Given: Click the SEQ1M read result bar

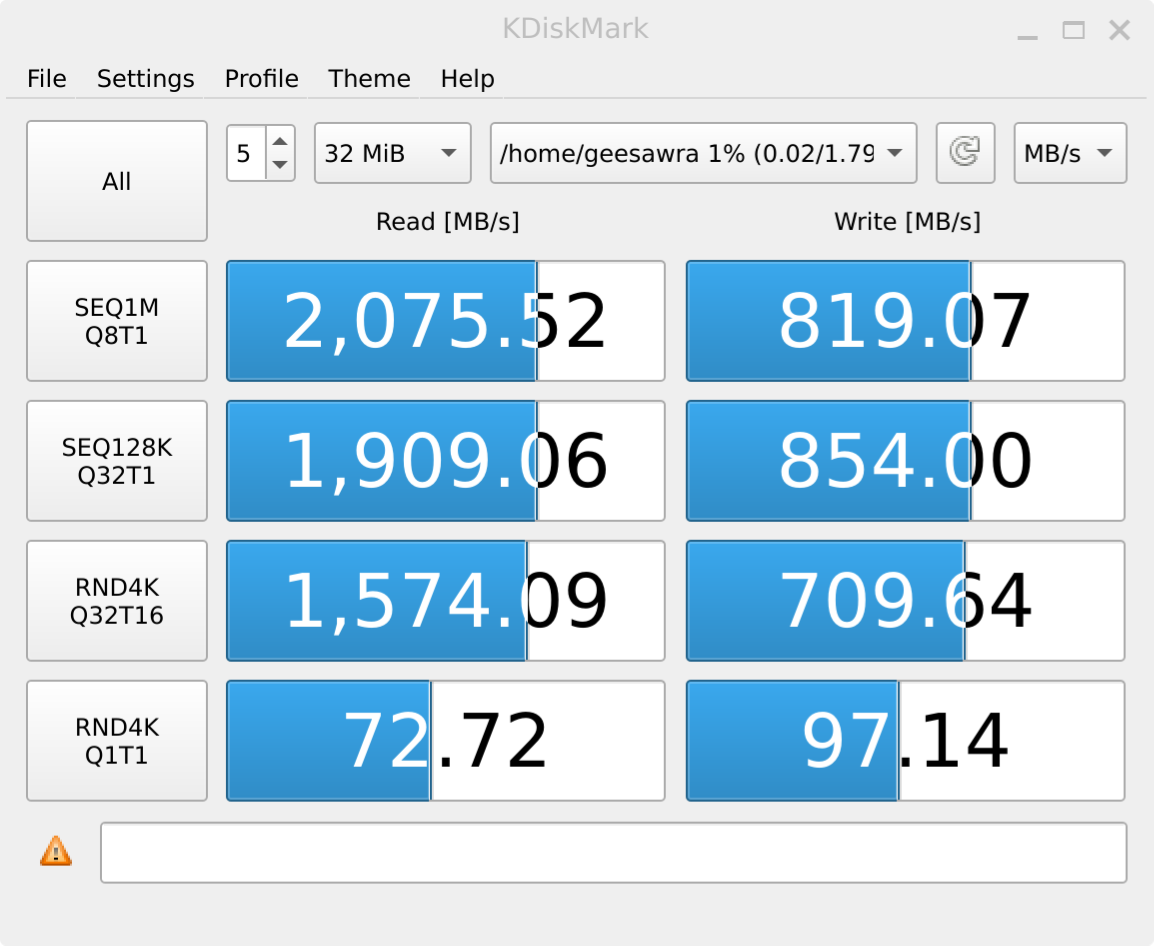Looking at the screenshot, I should pos(445,321).
